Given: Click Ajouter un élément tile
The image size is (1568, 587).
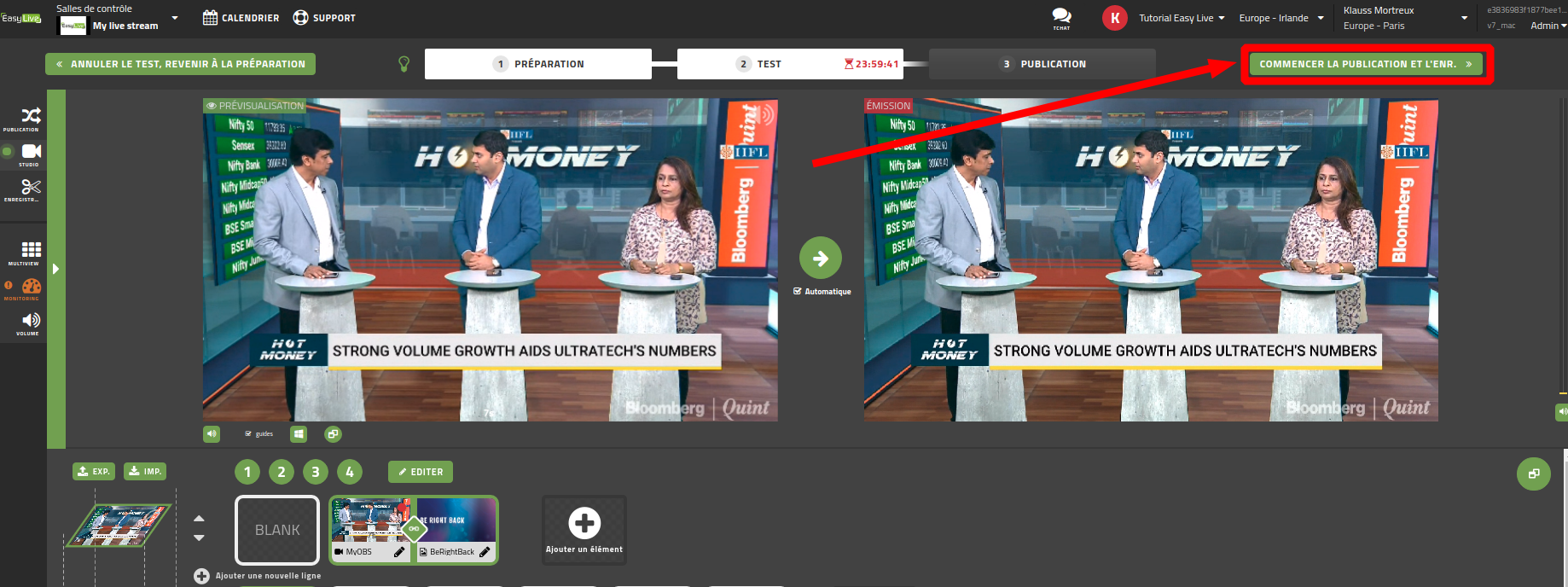Looking at the screenshot, I should pyautogui.click(x=584, y=530).
